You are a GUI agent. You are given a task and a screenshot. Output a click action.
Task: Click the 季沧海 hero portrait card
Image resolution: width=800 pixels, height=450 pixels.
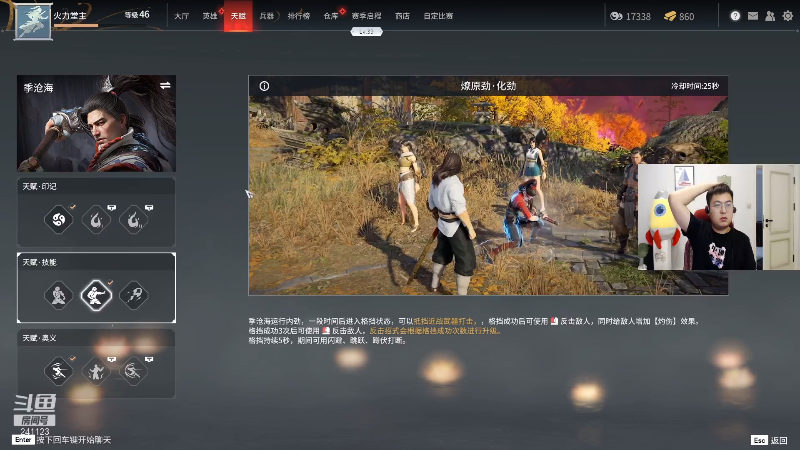[x=96, y=123]
